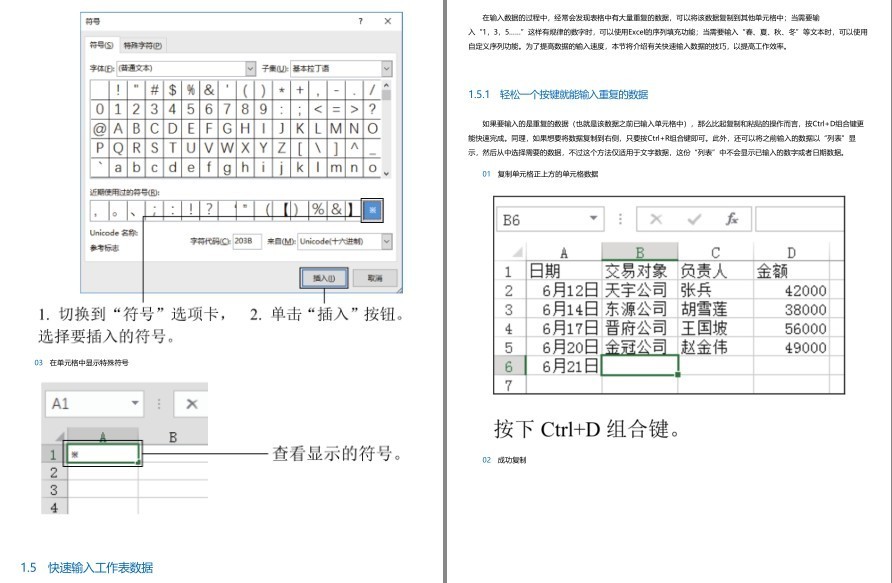Choose the ^ caret in the character grid

354,148
